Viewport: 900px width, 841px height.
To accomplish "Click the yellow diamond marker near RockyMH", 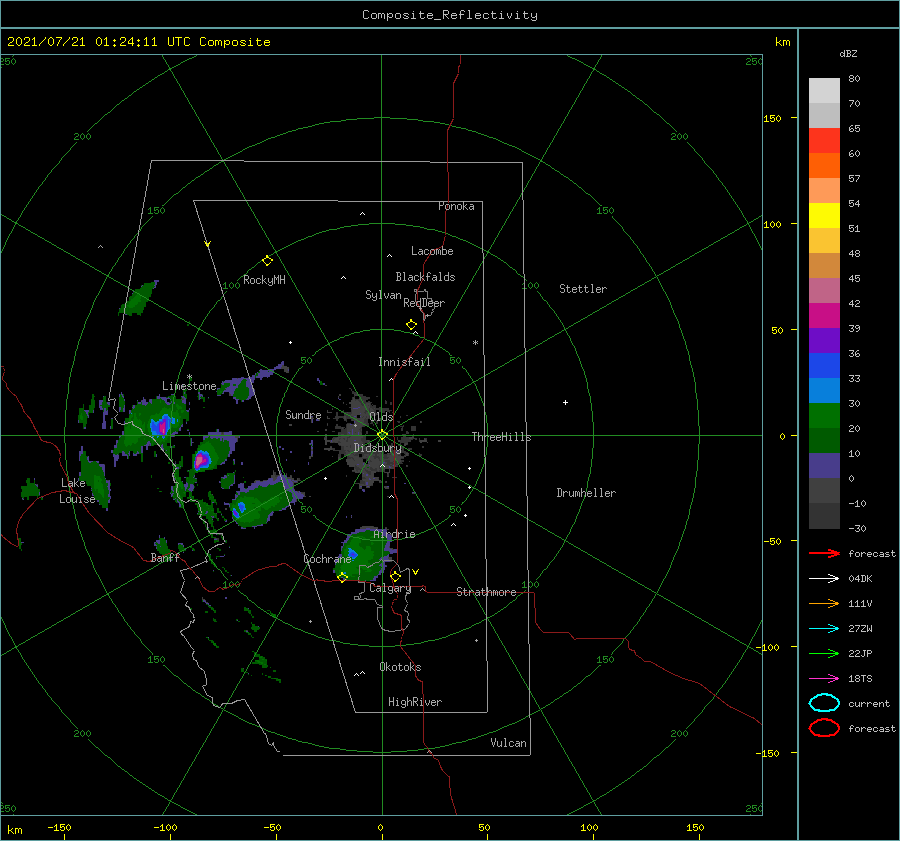I will coord(267,261).
